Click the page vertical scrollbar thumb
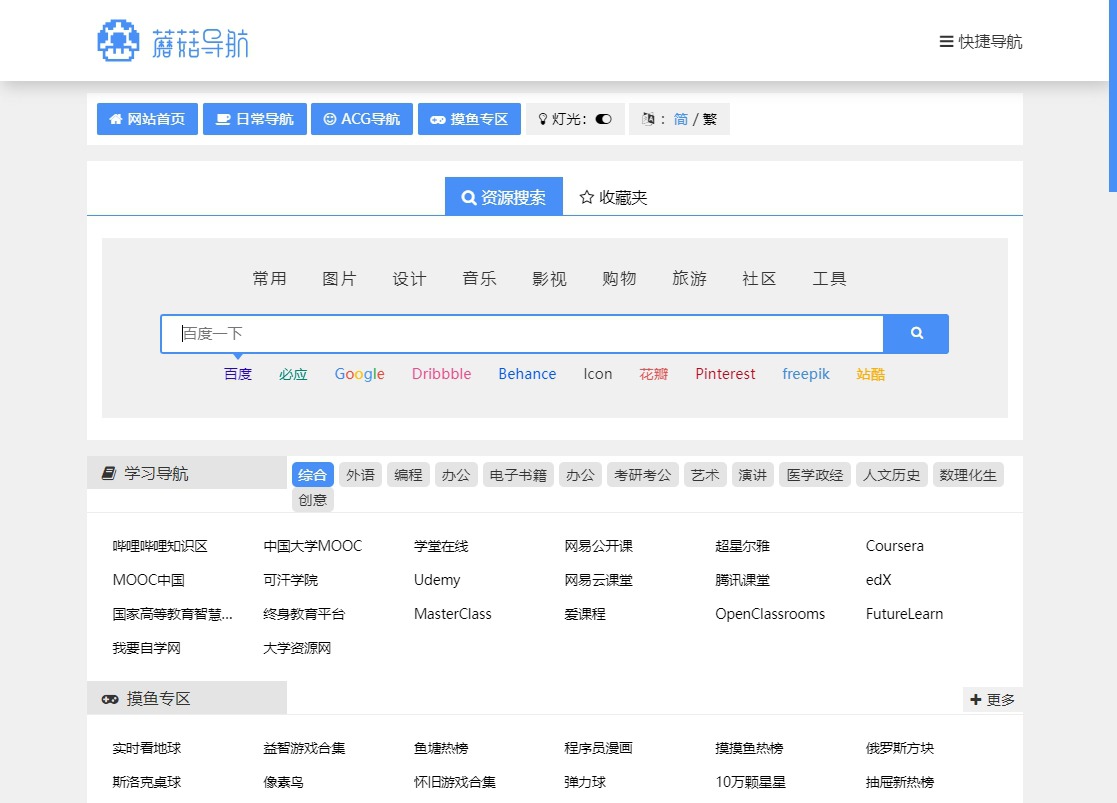The height and width of the screenshot is (803, 1117). click(1113, 95)
